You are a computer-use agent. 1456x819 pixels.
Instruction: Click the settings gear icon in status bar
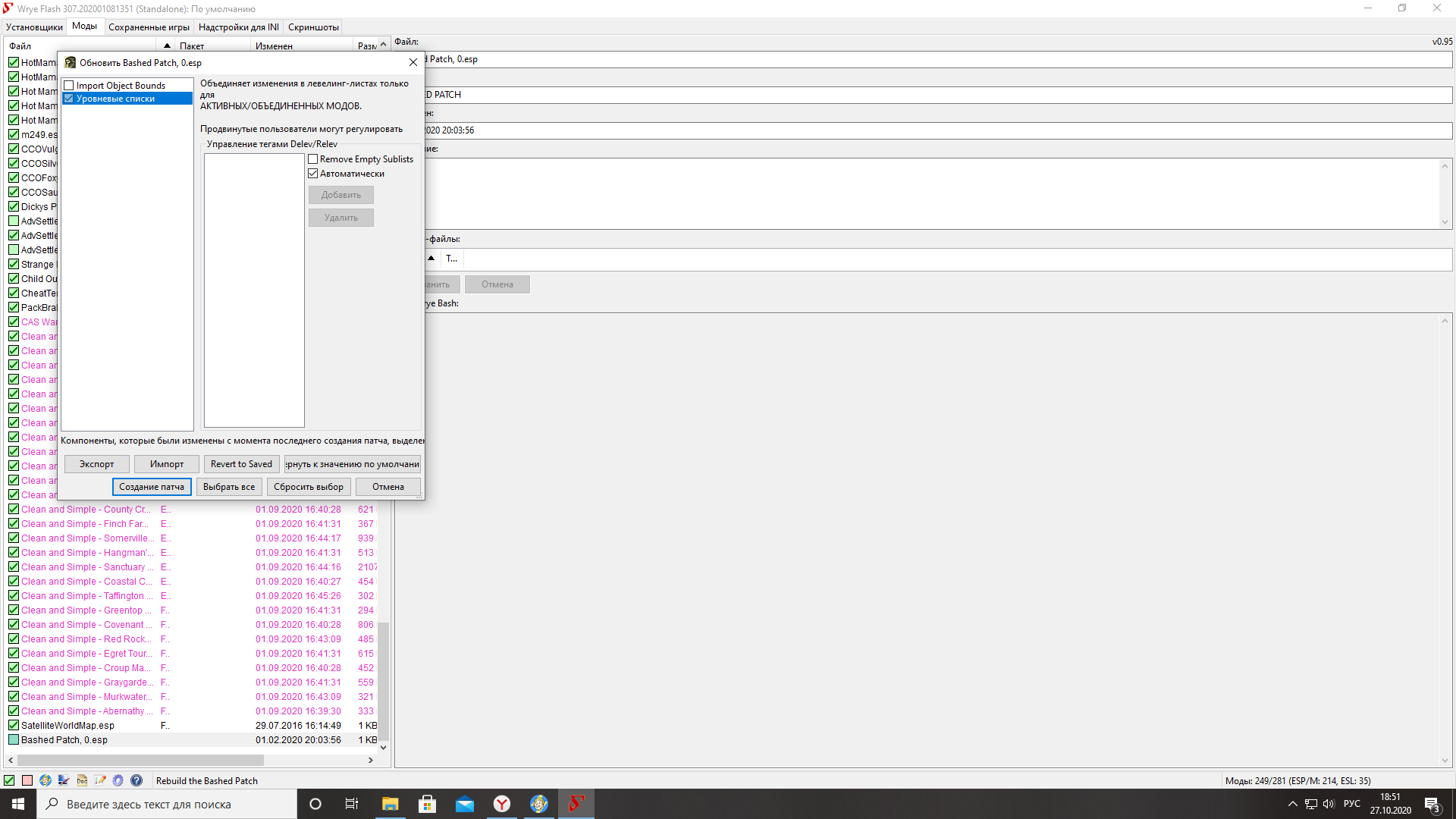coord(118,780)
